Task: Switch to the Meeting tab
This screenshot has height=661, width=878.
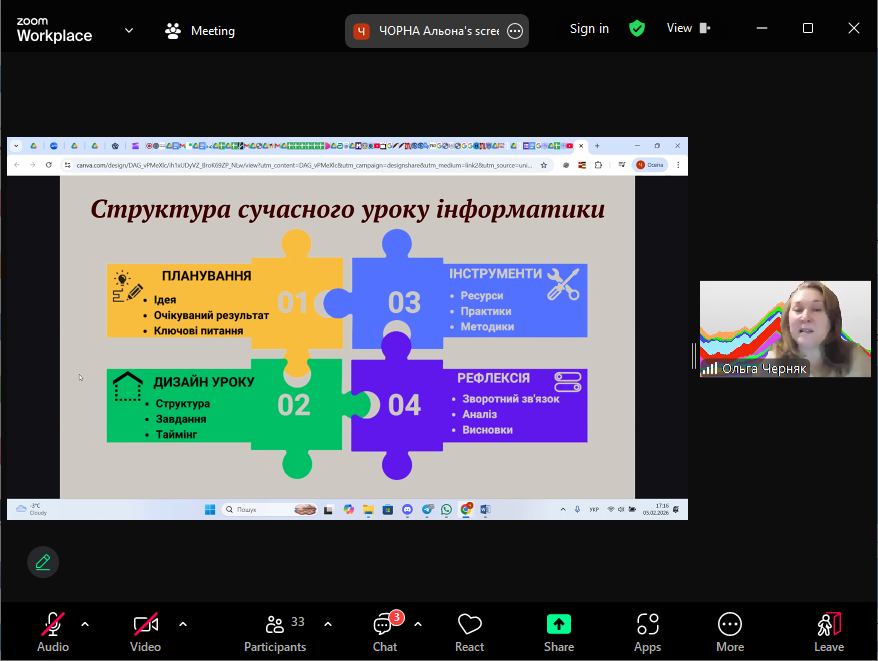Action: (200, 31)
